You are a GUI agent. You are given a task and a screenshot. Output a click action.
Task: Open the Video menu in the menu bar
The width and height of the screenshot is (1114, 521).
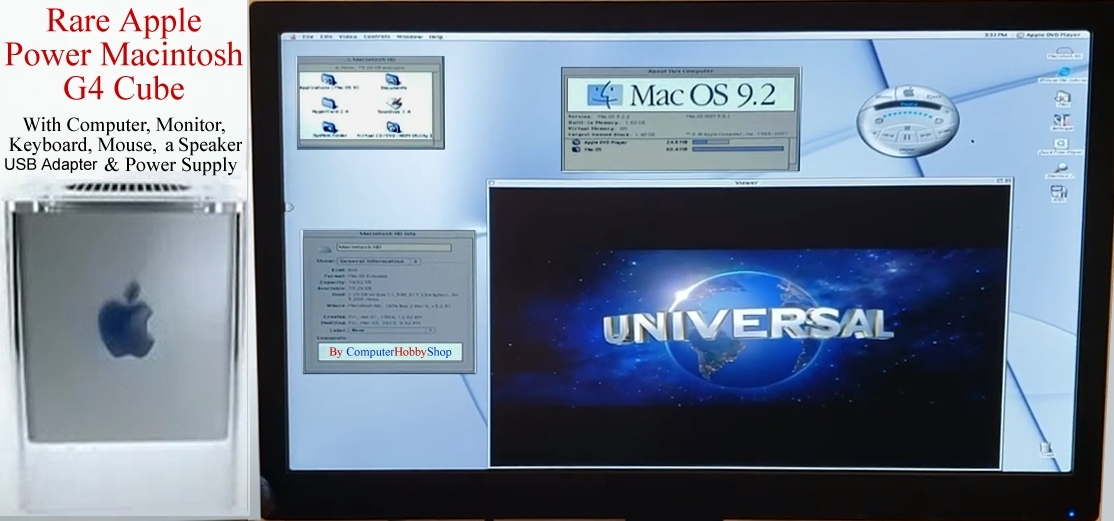(347, 36)
